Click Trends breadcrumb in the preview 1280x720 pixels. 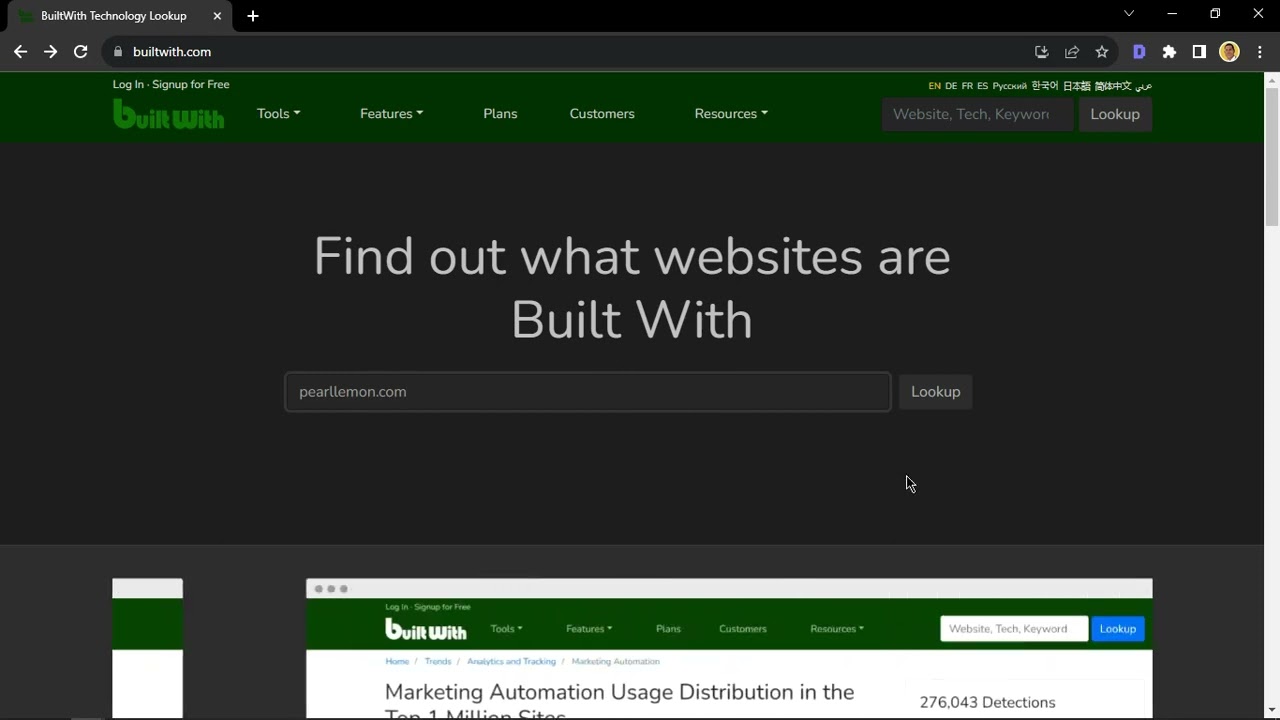point(438,662)
